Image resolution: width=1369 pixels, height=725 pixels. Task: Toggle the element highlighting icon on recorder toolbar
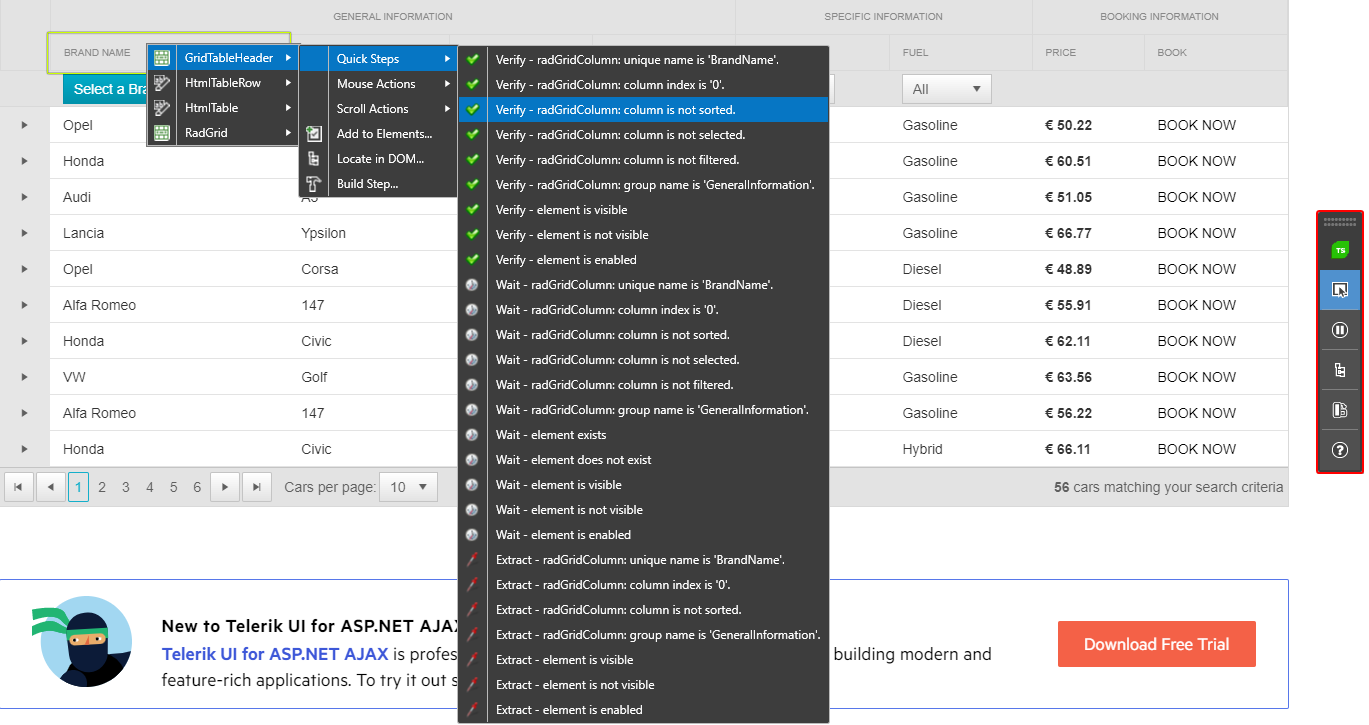tap(1340, 290)
